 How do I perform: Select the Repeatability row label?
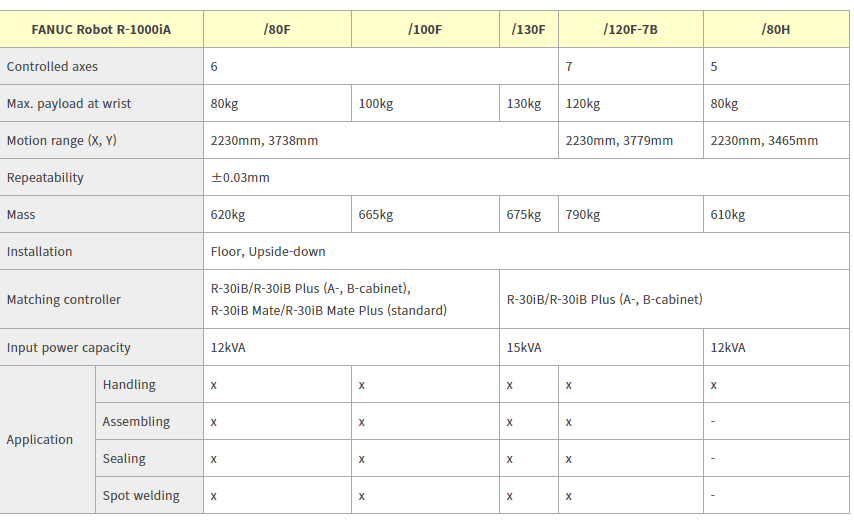(x=45, y=178)
